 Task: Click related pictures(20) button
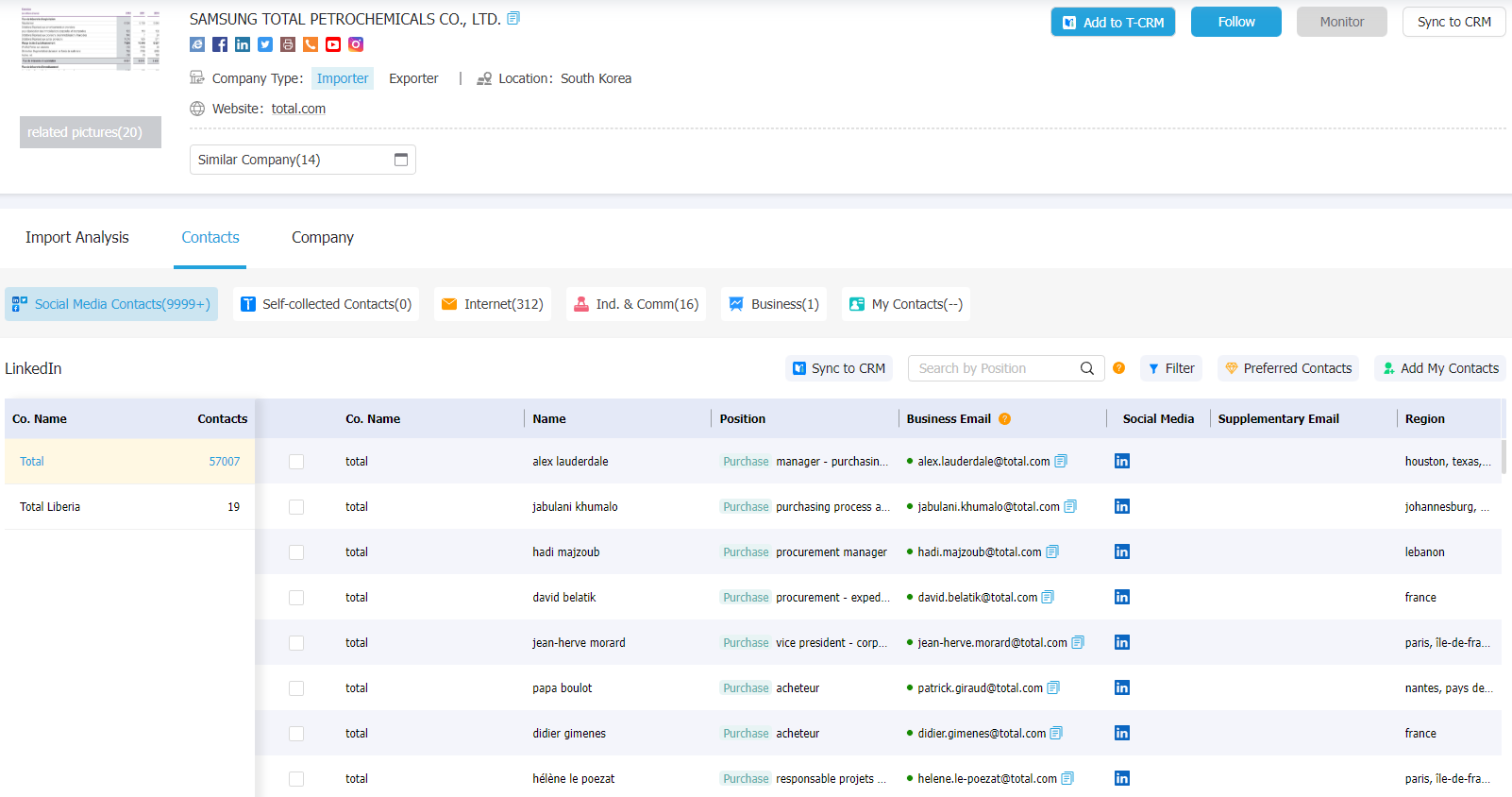click(91, 132)
